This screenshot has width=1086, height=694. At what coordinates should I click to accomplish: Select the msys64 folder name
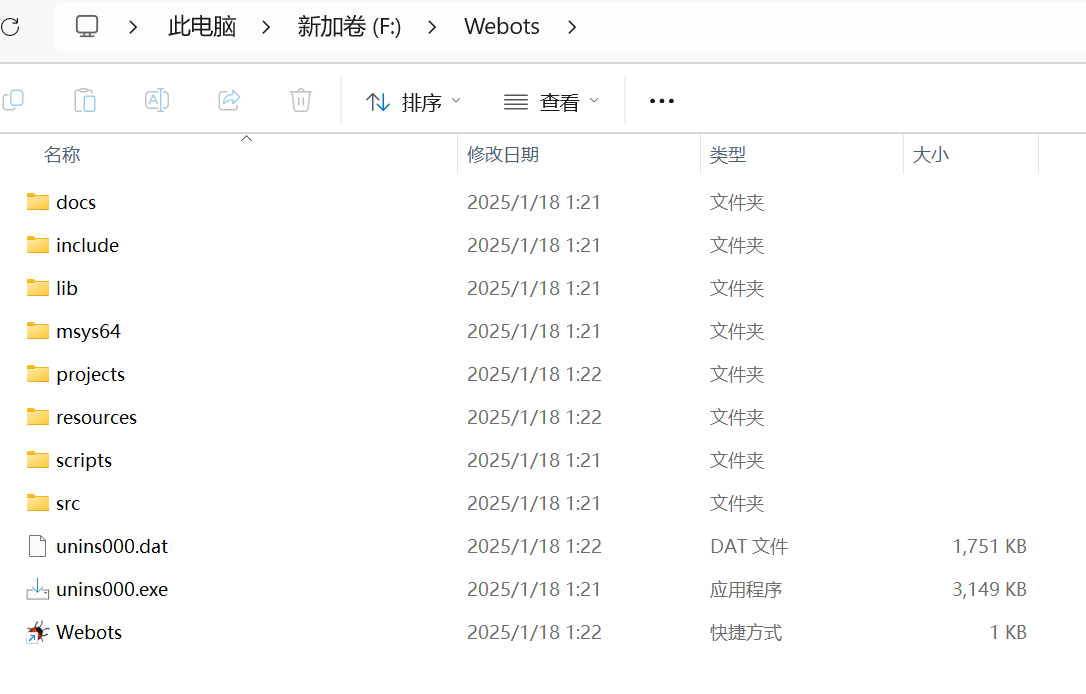[88, 331]
